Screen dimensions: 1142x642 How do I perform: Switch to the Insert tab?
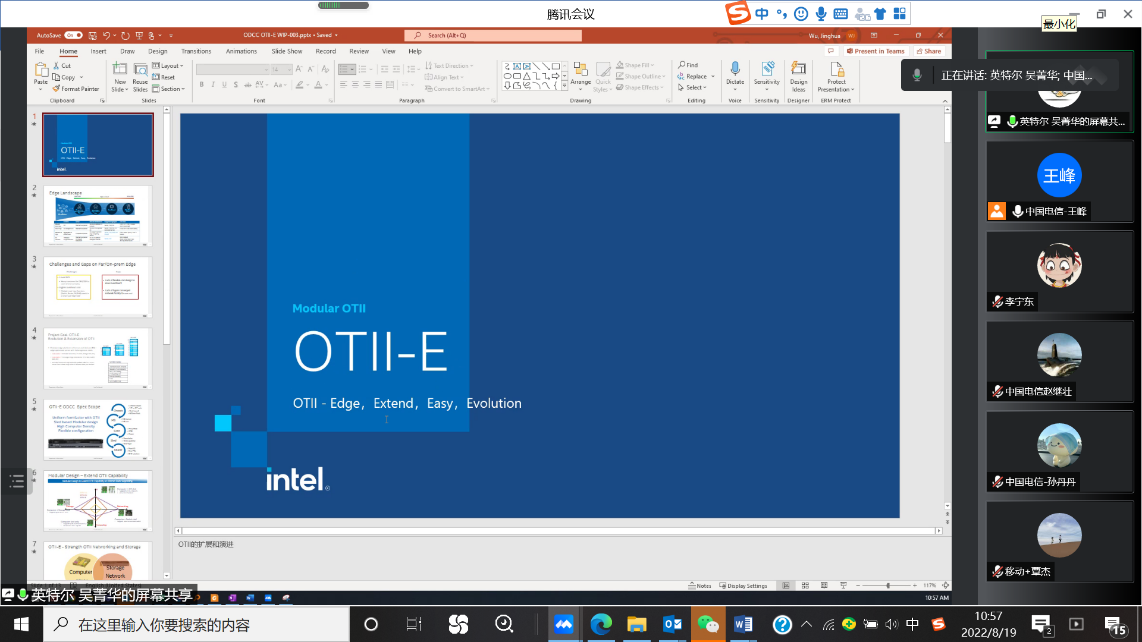coord(98,51)
